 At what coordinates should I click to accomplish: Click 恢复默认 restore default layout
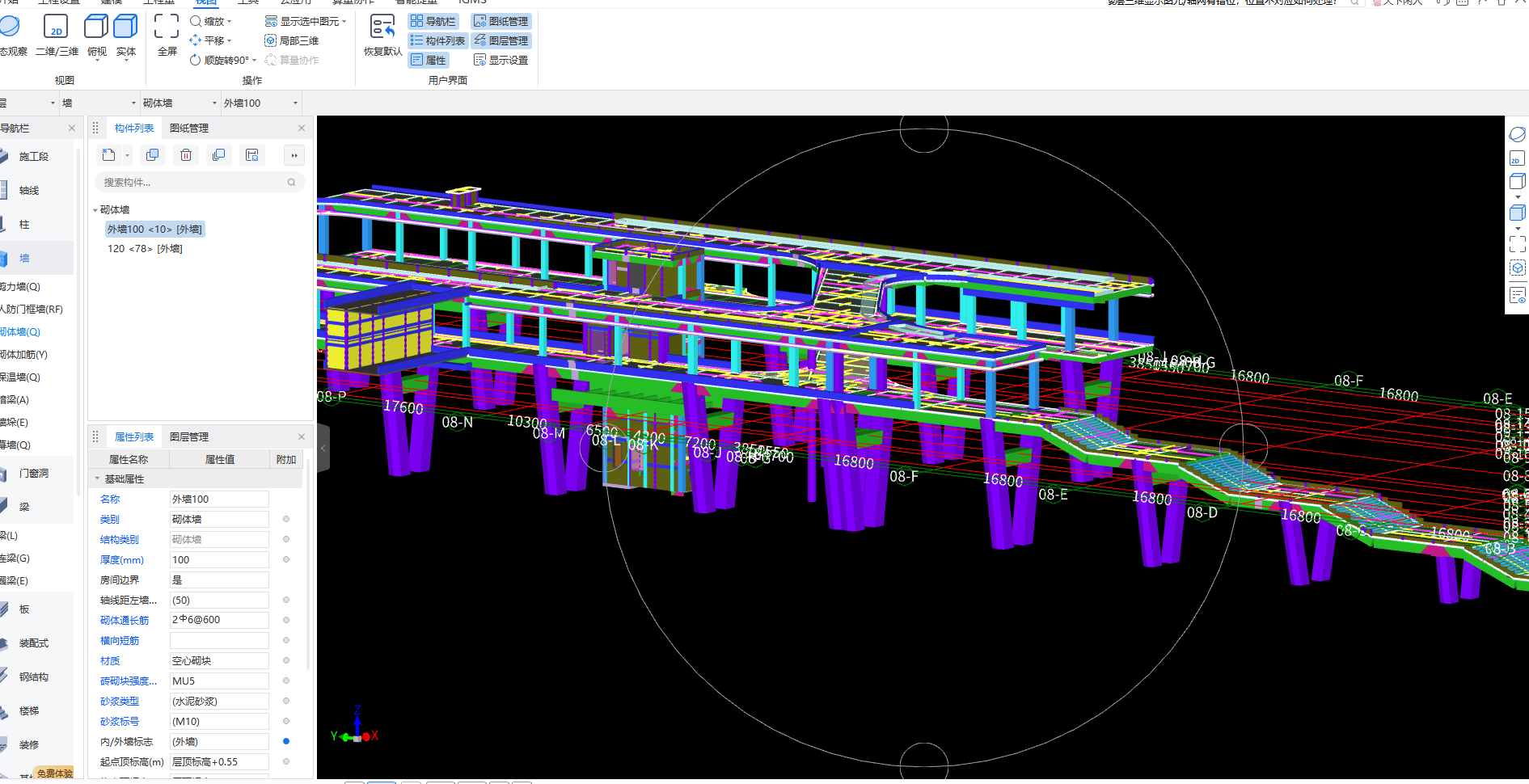click(382, 36)
